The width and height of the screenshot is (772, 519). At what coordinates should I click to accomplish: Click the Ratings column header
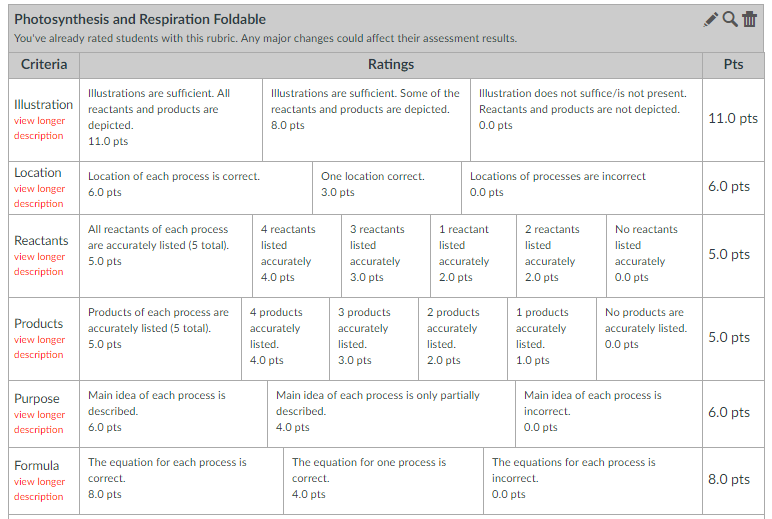coord(390,64)
